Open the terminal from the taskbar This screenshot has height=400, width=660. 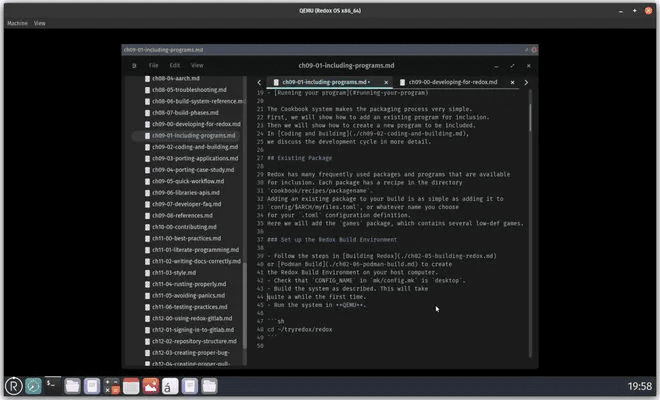(x=52, y=385)
